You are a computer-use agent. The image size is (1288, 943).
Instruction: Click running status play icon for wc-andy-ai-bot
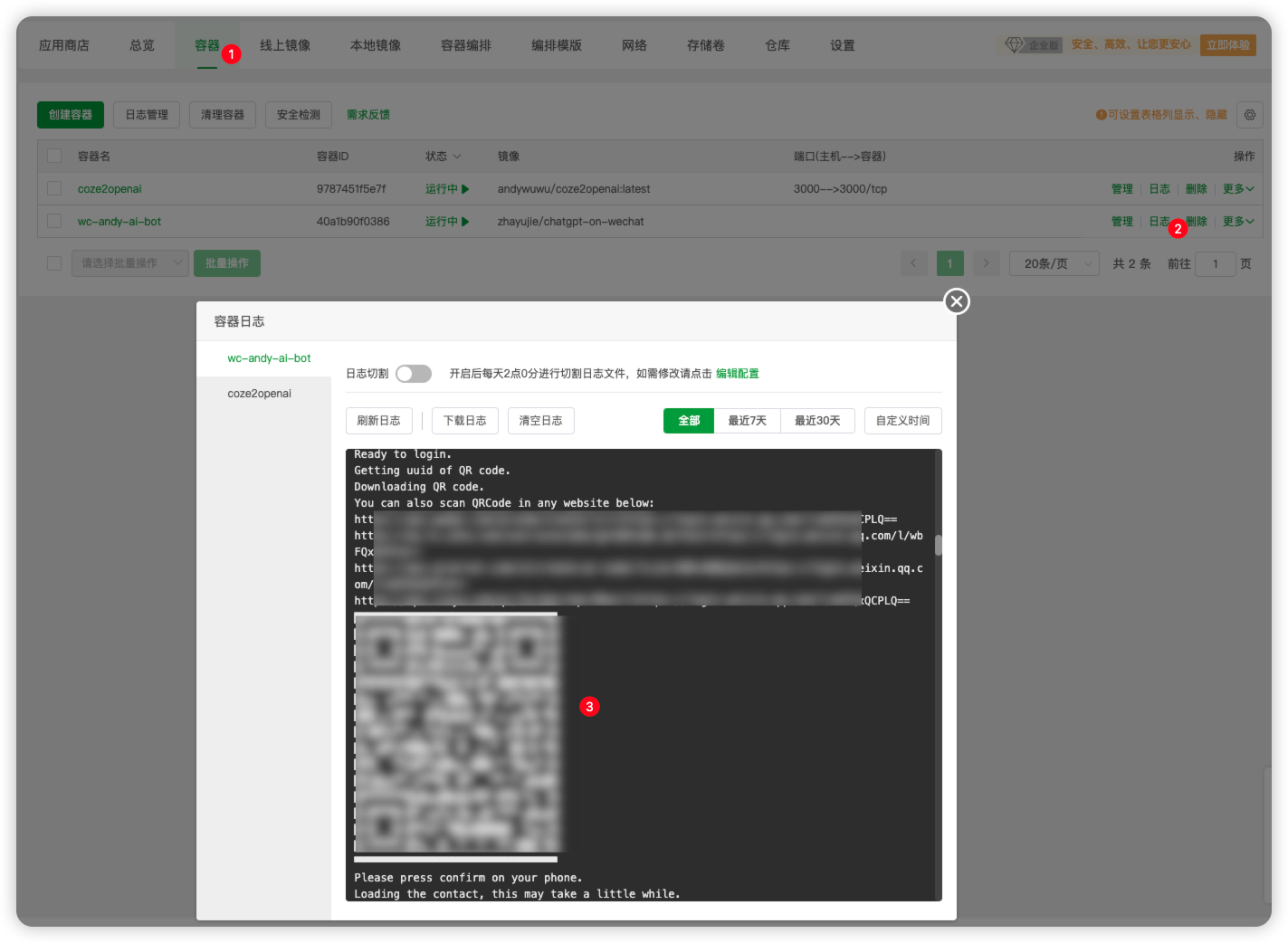(465, 222)
